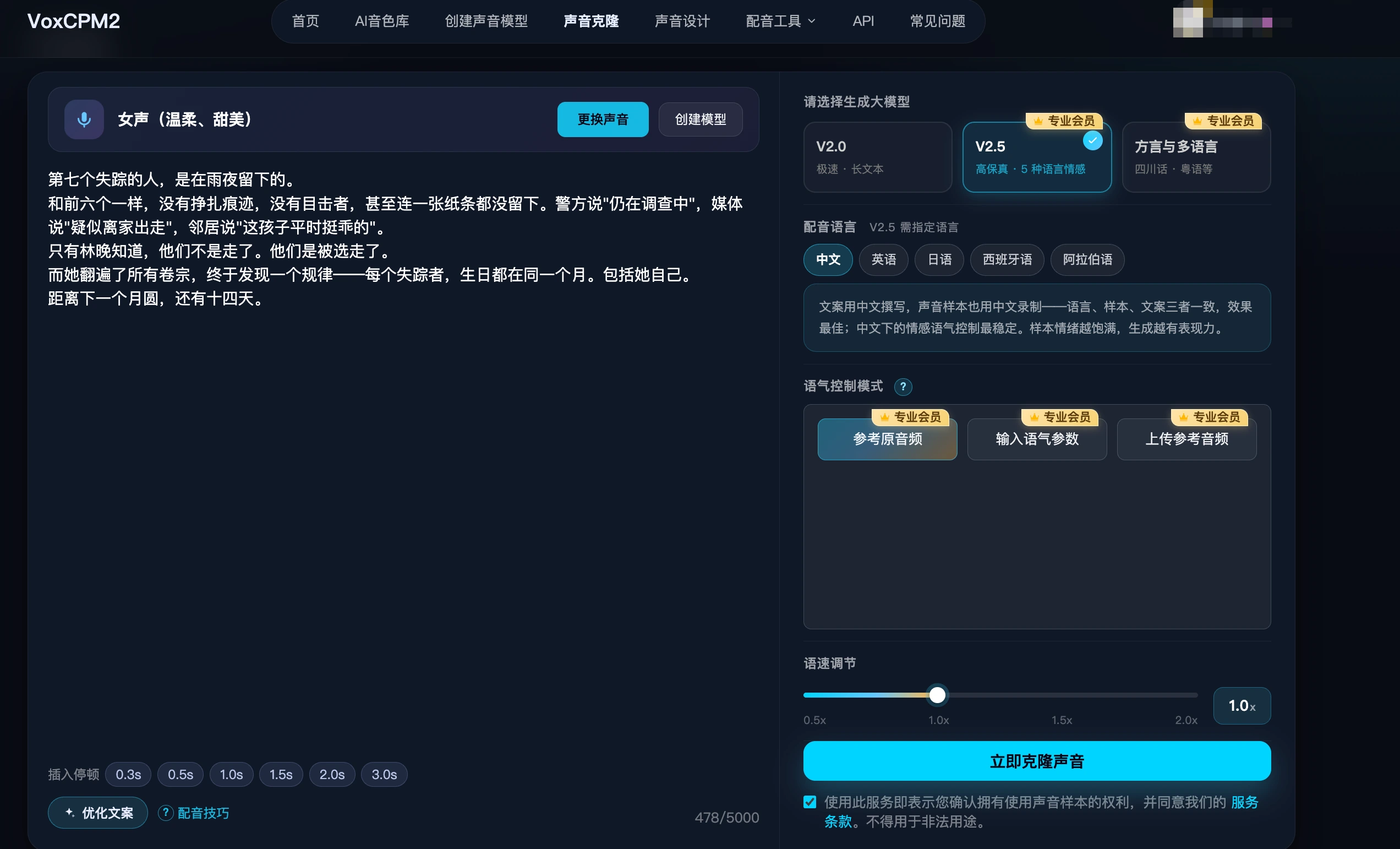Screen dimensions: 1400x849
Task: Choose 阿拉伯语 as dubbing language
Action: tap(1087, 260)
